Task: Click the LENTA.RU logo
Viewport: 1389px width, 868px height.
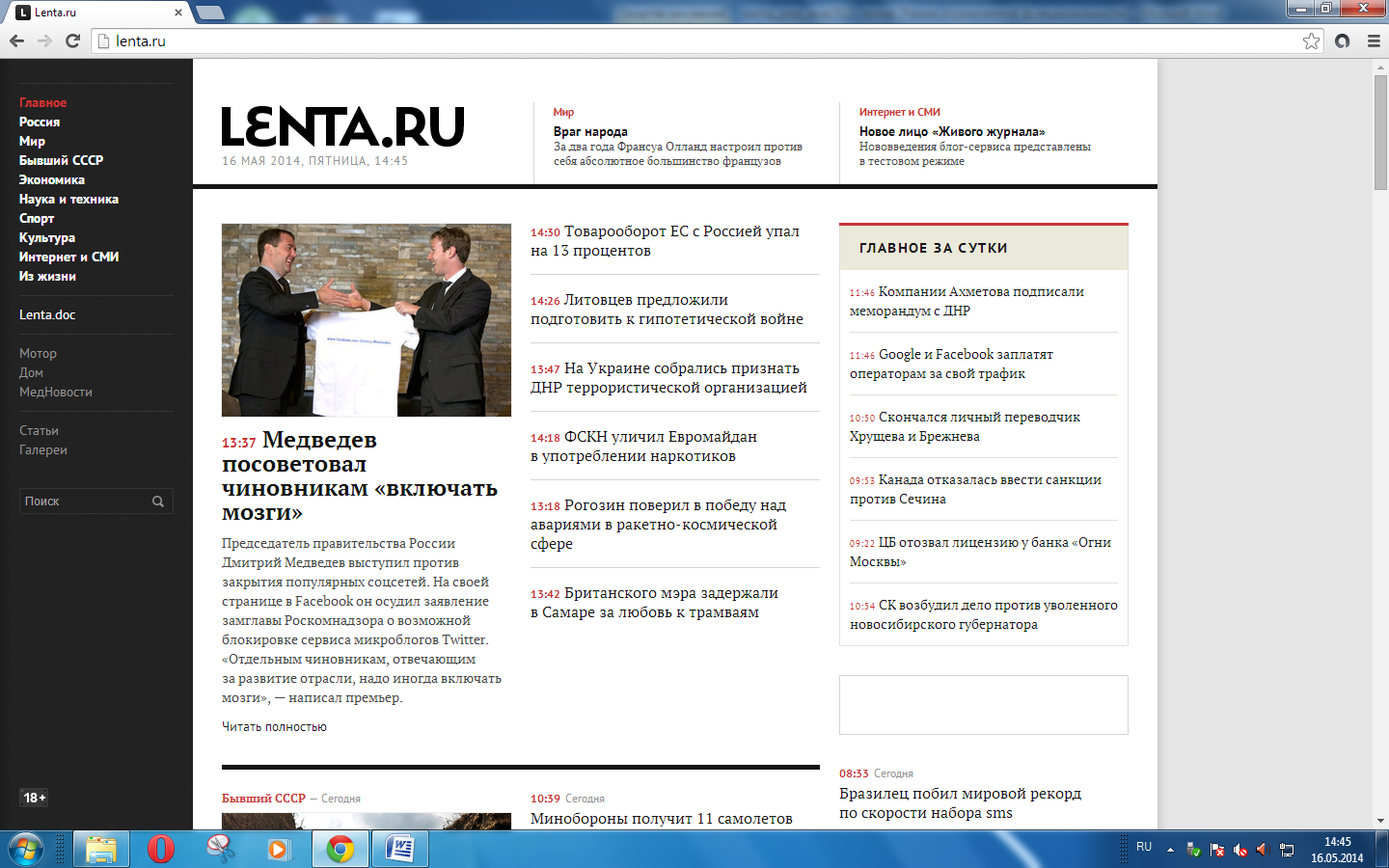Action: click(x=342, y=127)
